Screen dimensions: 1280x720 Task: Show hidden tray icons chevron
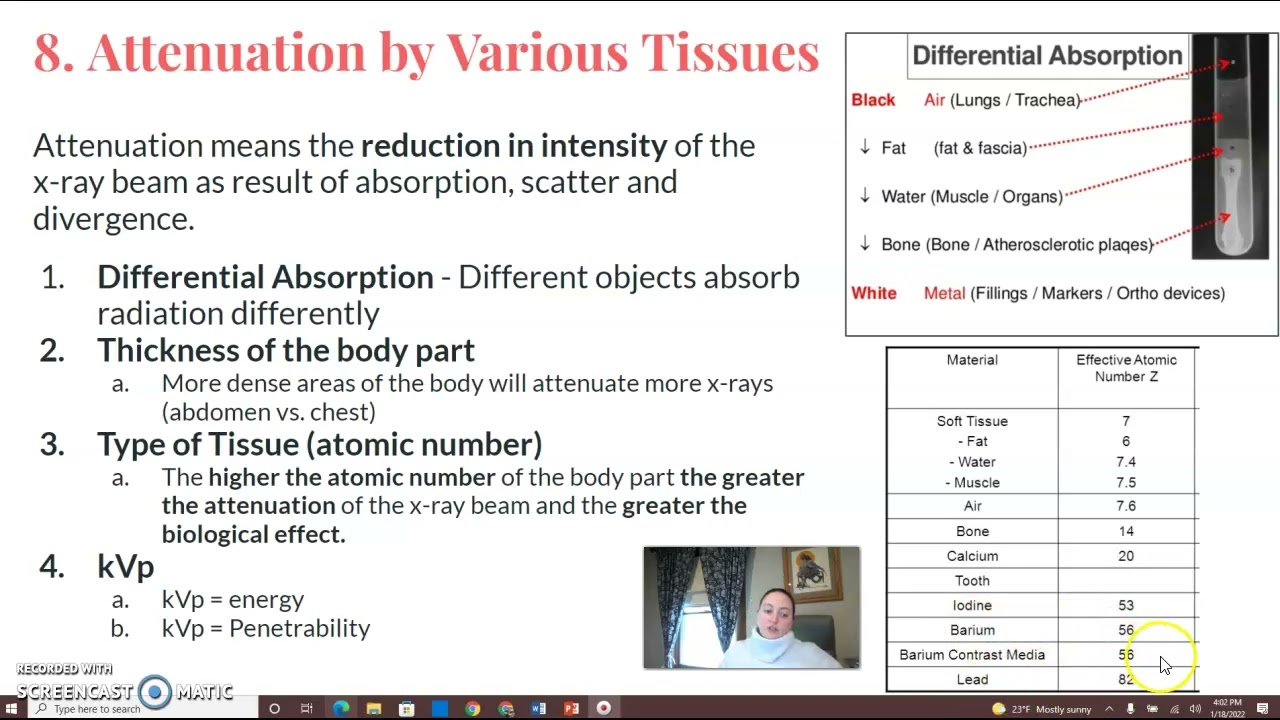[x=1109, y=709]
